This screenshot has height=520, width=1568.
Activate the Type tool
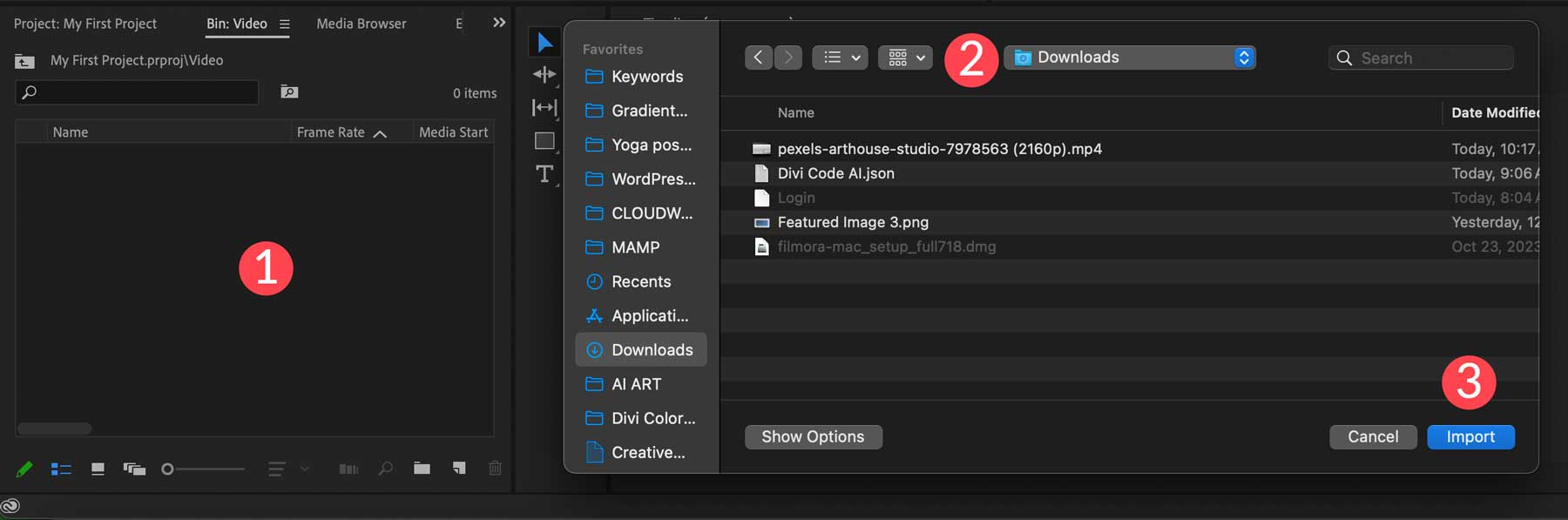[544, 173]
